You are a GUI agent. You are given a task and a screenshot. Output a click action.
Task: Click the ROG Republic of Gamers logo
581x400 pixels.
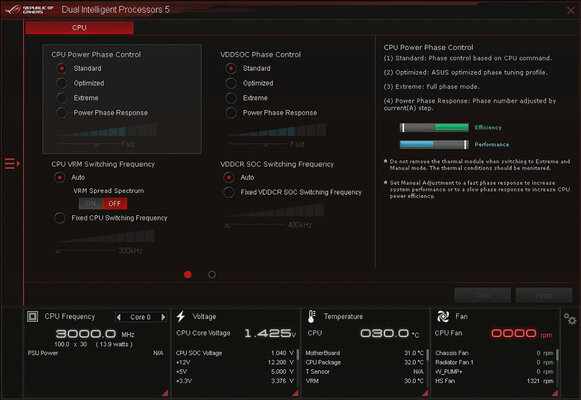(29, 10)
